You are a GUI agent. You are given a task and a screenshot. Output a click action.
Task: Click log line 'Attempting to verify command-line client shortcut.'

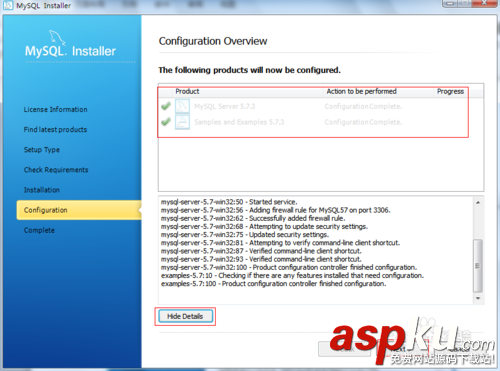(x=280, y=243)
